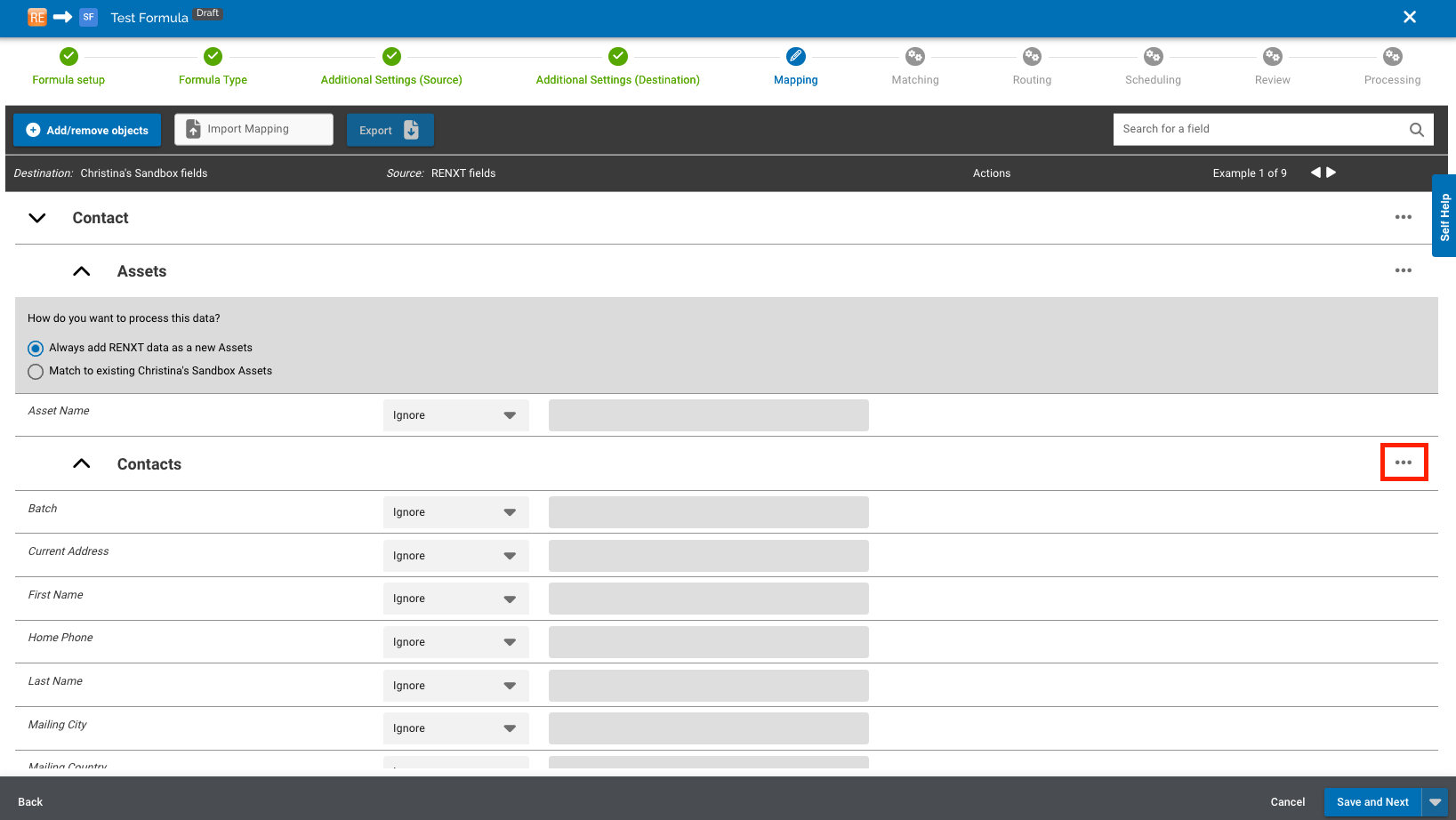Go to previous example arrow
The height and width of the screenshot is (820, 1456).
point(1315,173)
